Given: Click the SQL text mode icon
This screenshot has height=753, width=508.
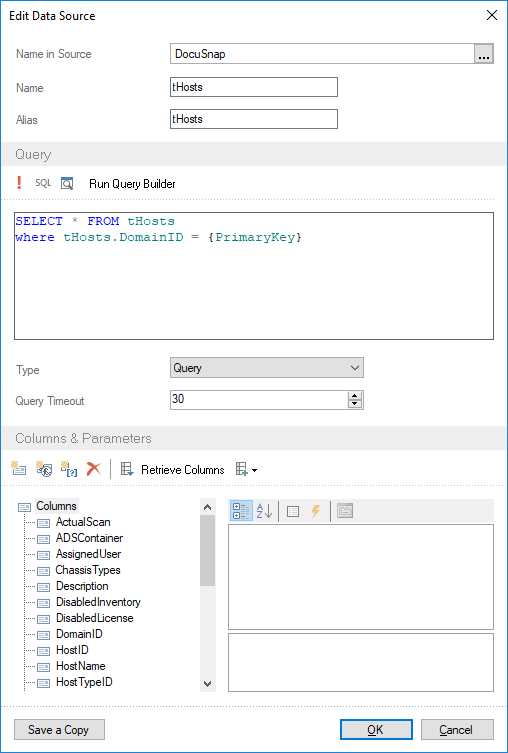Looking at the screenshot, I should pyautogui.click(x=43, y=183).
